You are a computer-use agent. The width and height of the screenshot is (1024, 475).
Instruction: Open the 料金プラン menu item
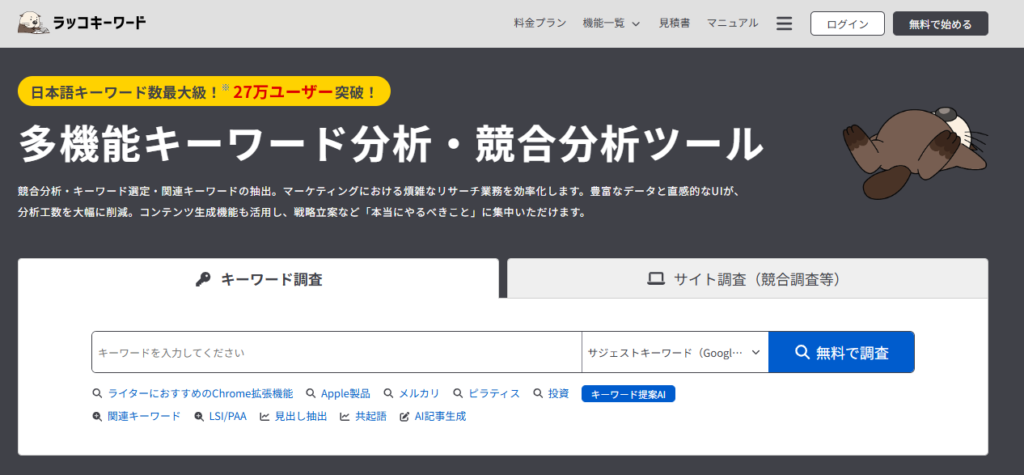click(x=540, y=23)
